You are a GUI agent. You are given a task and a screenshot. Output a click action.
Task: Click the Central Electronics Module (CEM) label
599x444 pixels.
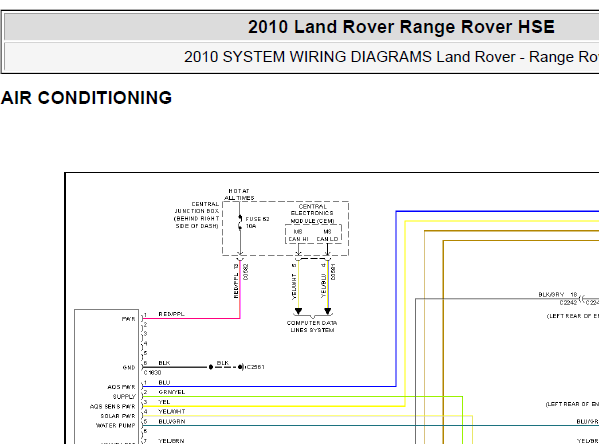point(312,214)
